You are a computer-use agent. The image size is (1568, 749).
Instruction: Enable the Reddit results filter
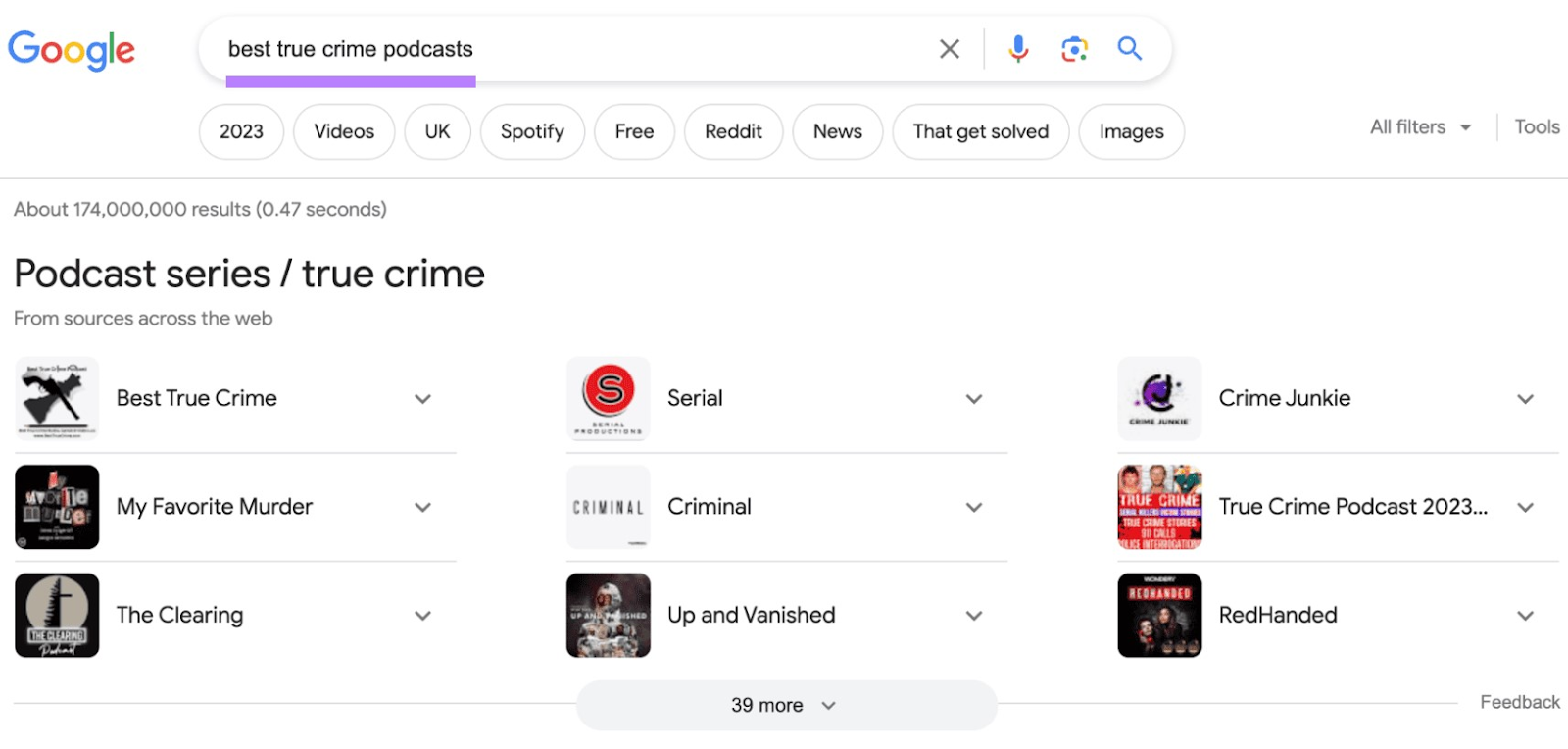pyautogui.click(x=733, y=131)
